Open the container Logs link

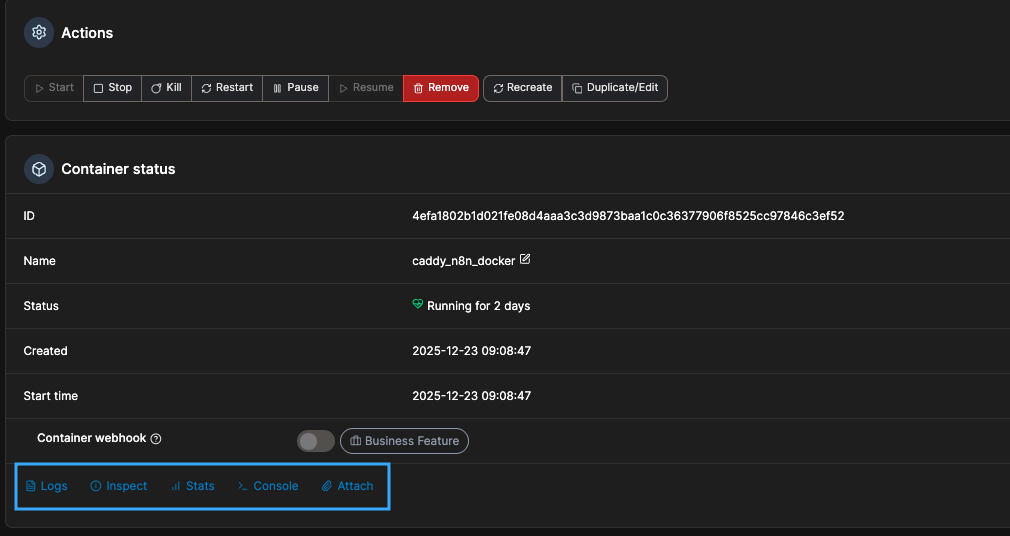pos(47,486)
